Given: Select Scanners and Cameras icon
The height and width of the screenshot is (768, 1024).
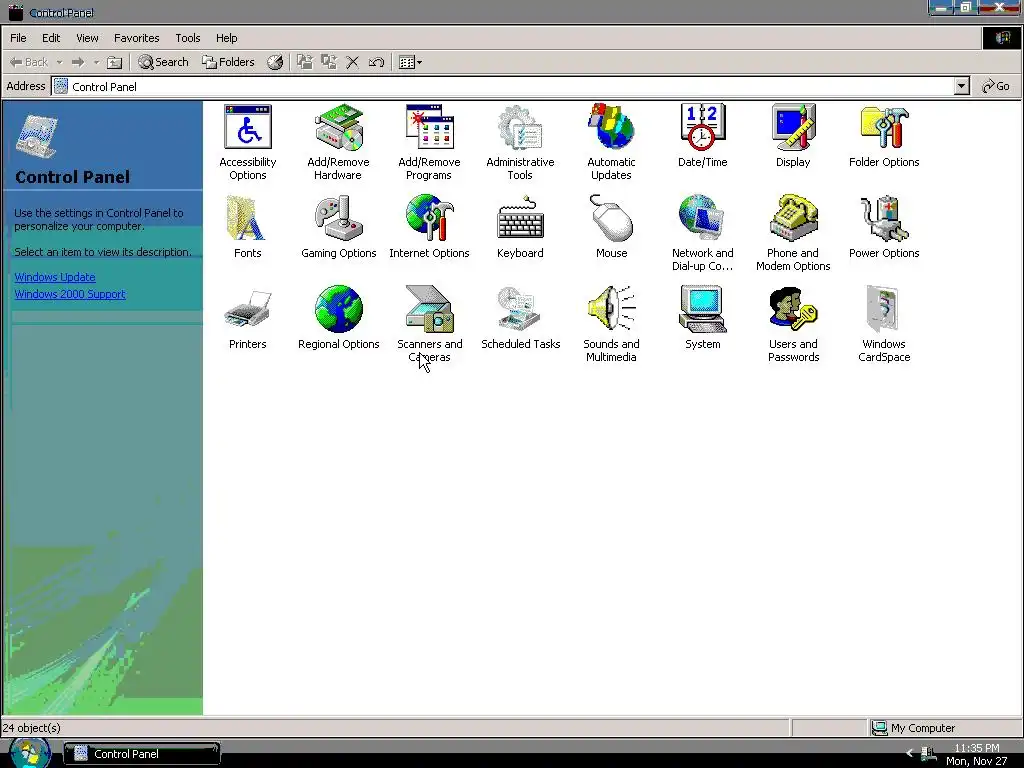Looking at the screenshot, I should [x=429, y=310].
